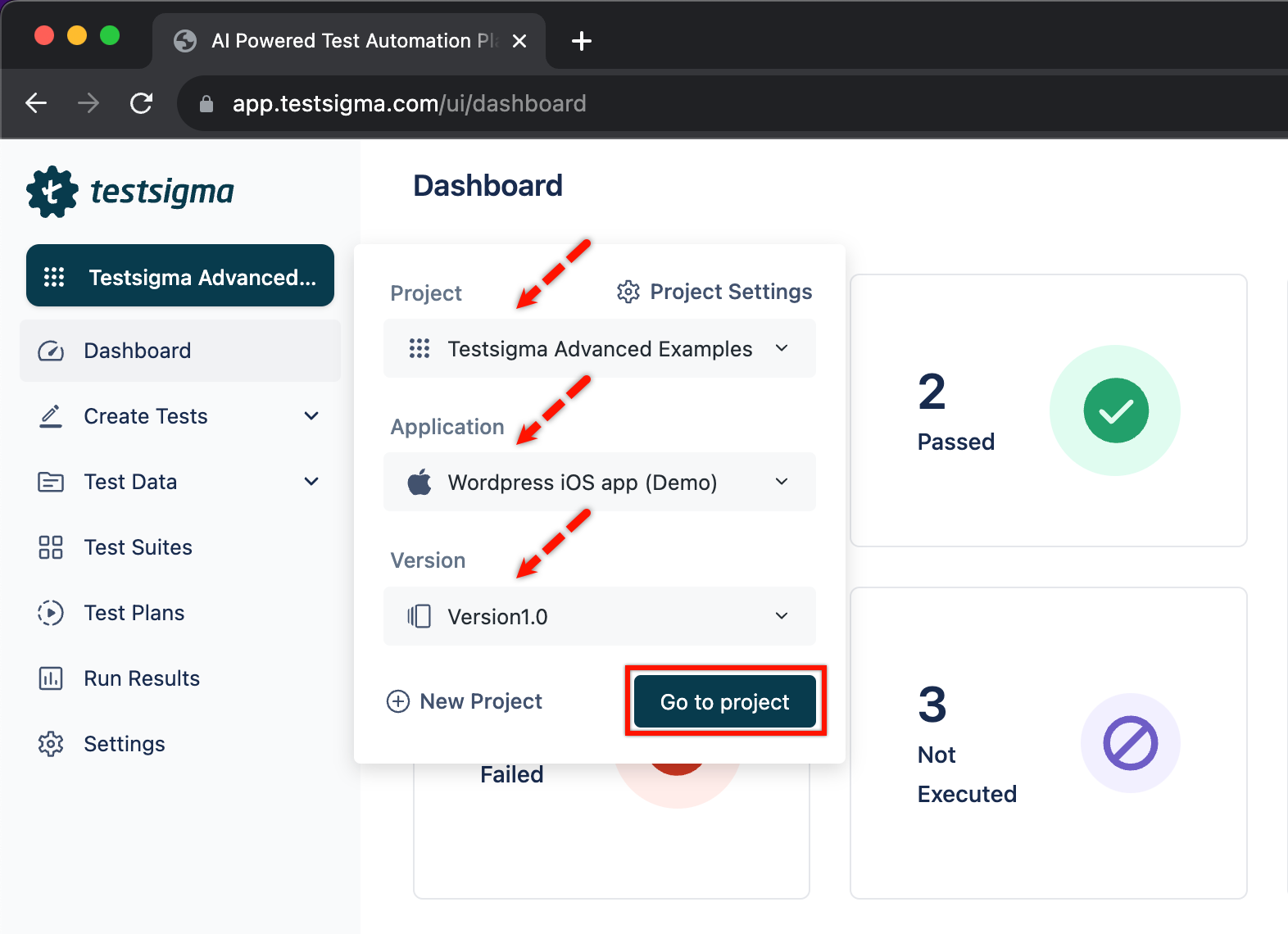
Task: Open Test Suites in the sidebar
Action: point(180,547)
